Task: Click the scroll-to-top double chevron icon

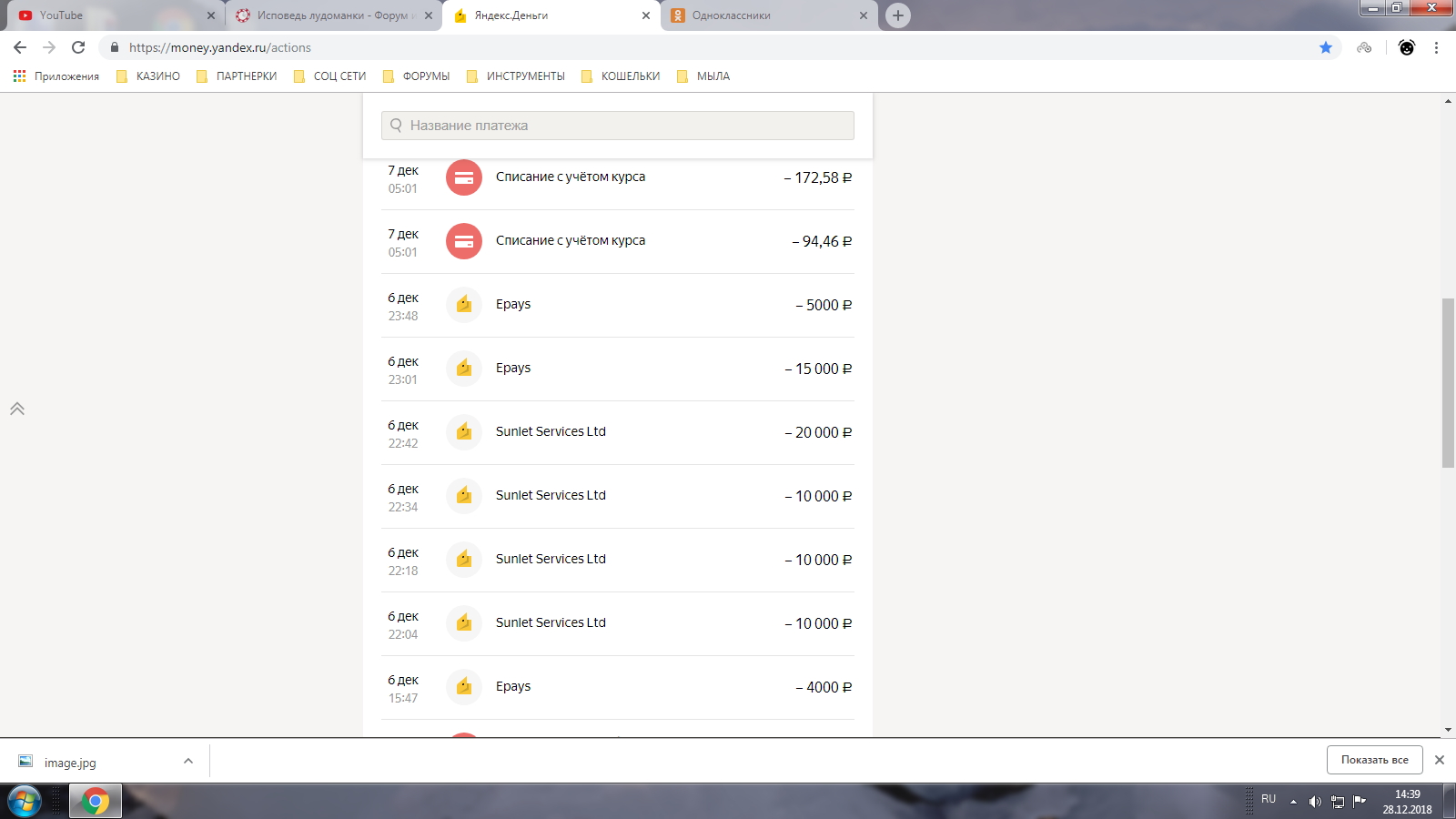Action: tap(17, 409)
